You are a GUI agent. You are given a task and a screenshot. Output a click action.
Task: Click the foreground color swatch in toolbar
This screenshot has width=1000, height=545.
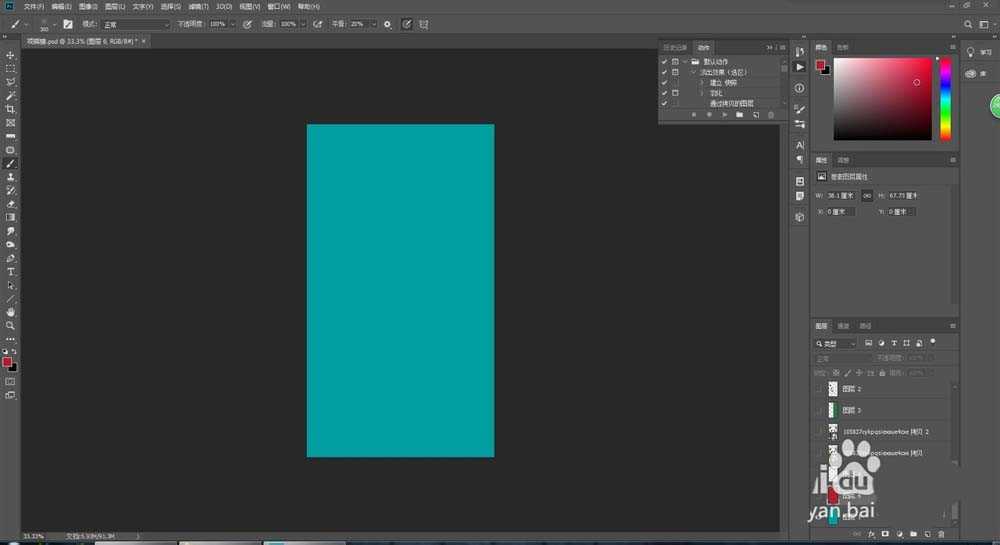7,362
